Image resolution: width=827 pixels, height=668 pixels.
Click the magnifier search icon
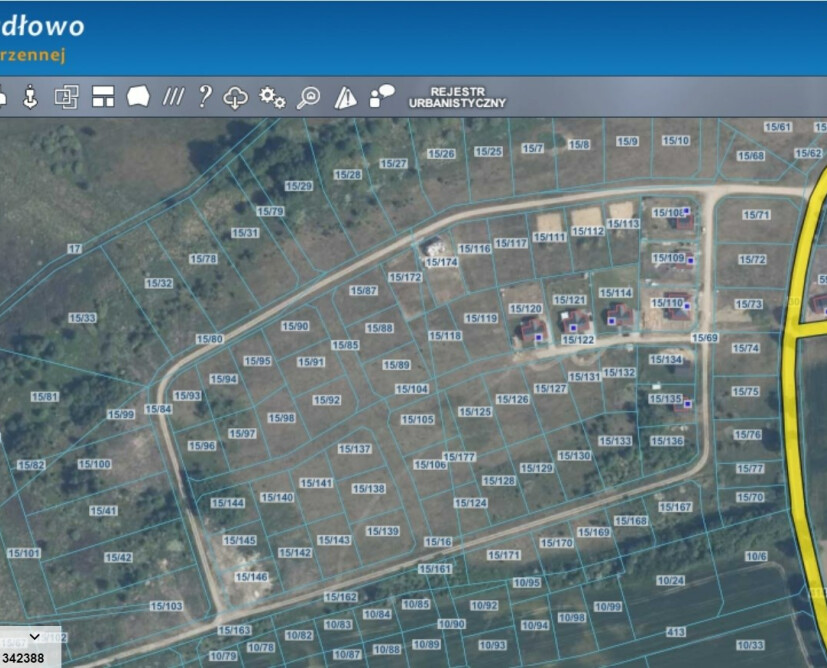pyautogui.click(x=309, y=97)
